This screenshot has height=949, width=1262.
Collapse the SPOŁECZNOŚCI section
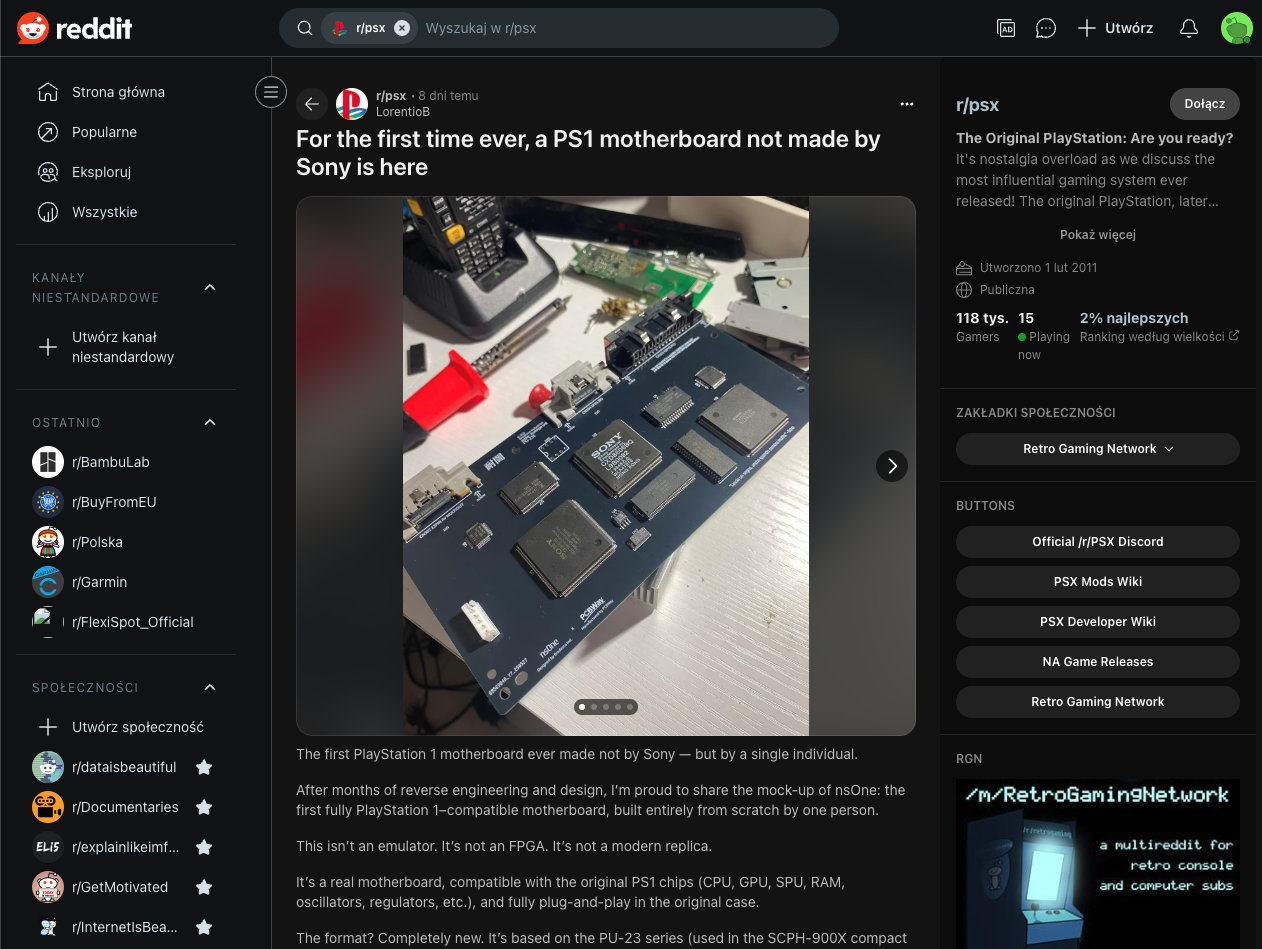pyautogui.click(x=210, y=687)
